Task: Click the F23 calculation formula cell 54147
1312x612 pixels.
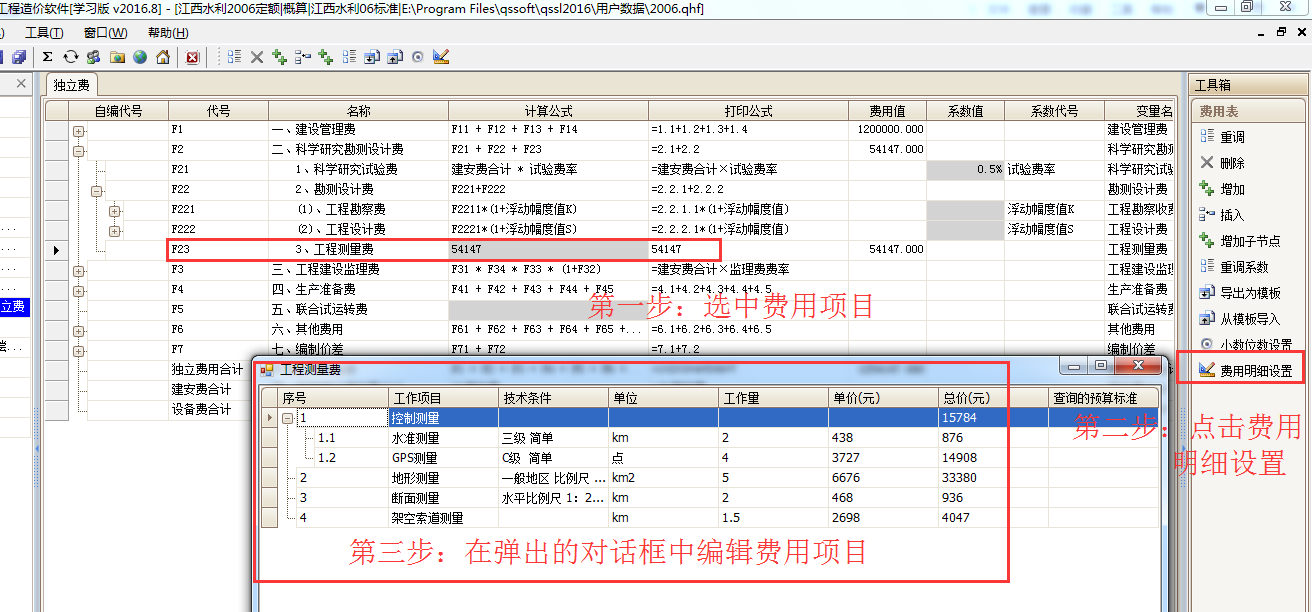Action: tap(546, 249)
